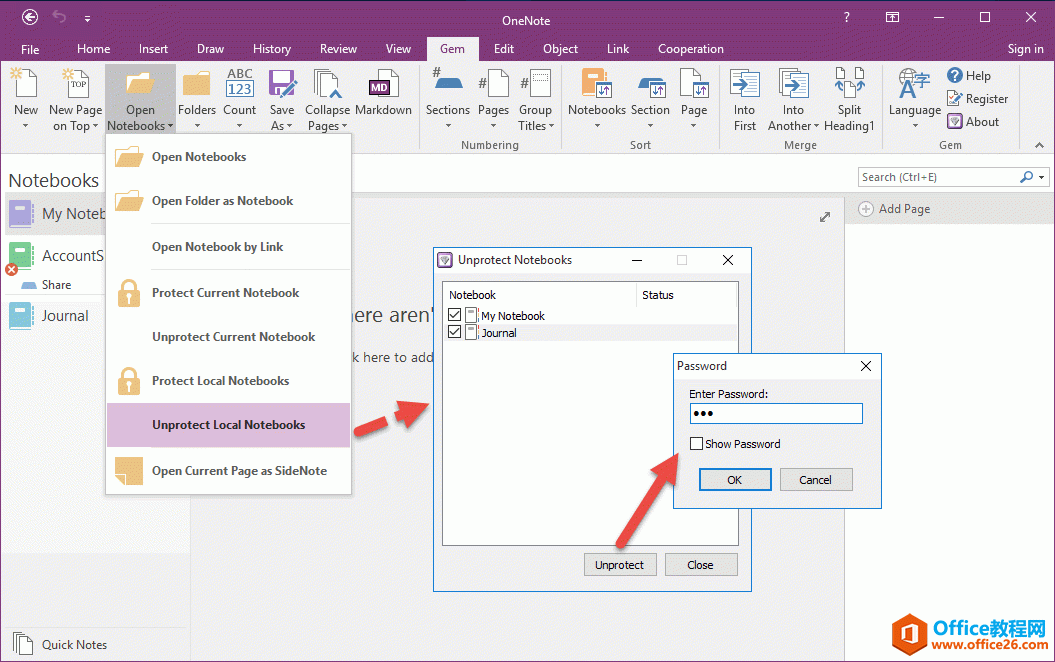Uncheck My Notebook checkbox in dialog

coord(455,315)
